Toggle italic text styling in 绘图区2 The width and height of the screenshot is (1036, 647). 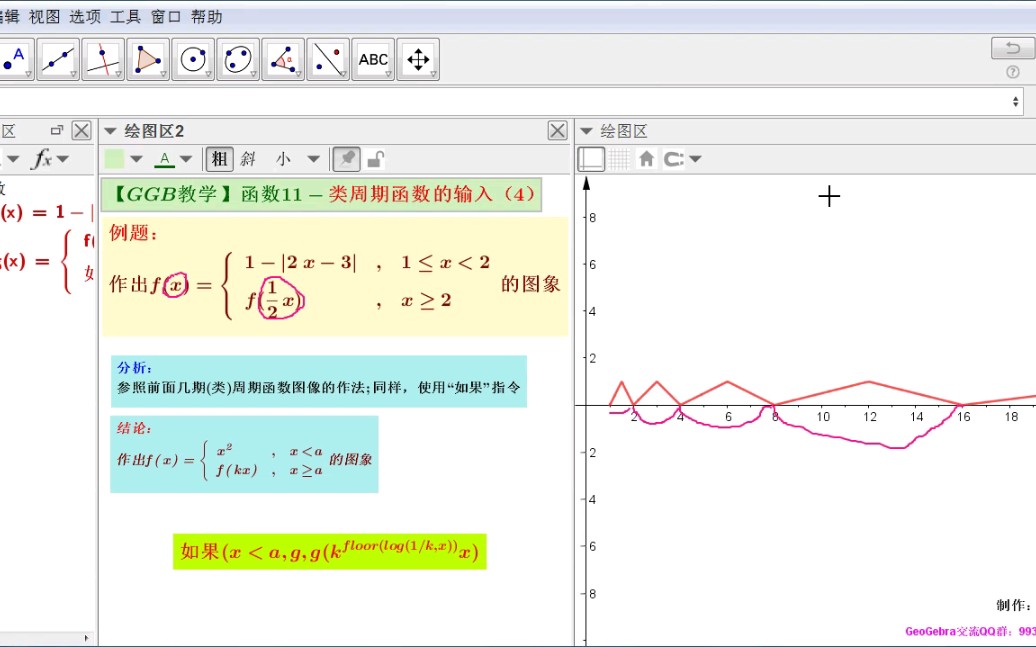pos(246,158)
